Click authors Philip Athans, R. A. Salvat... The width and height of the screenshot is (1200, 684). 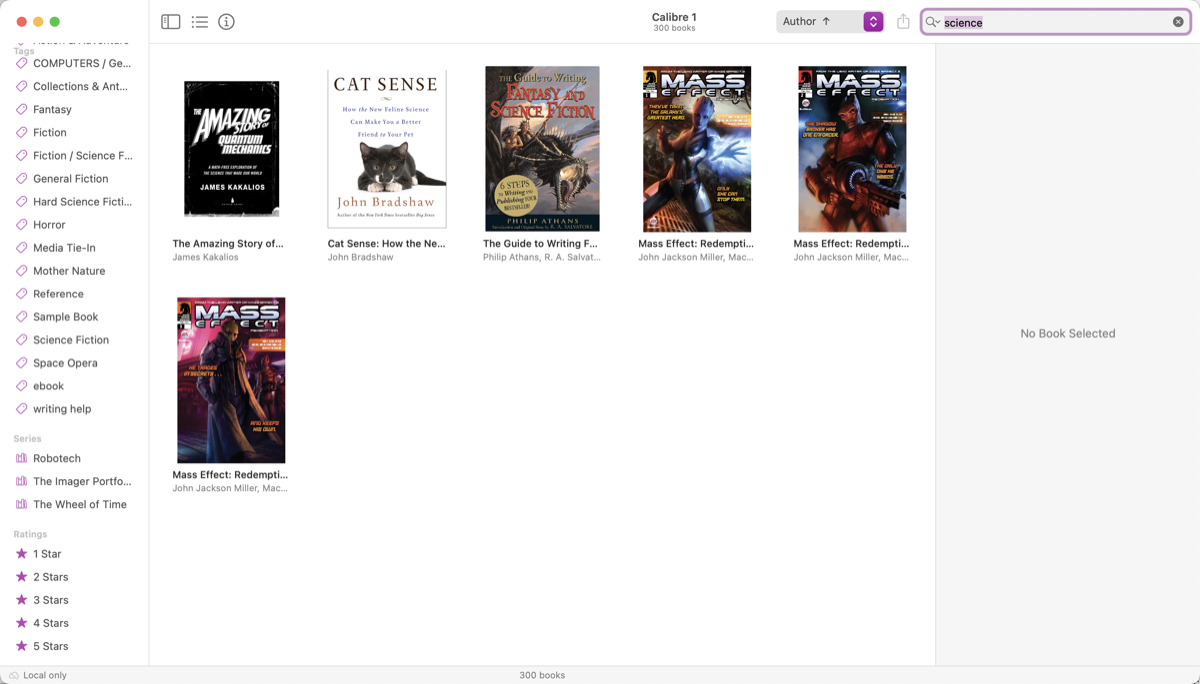[542, 257]
